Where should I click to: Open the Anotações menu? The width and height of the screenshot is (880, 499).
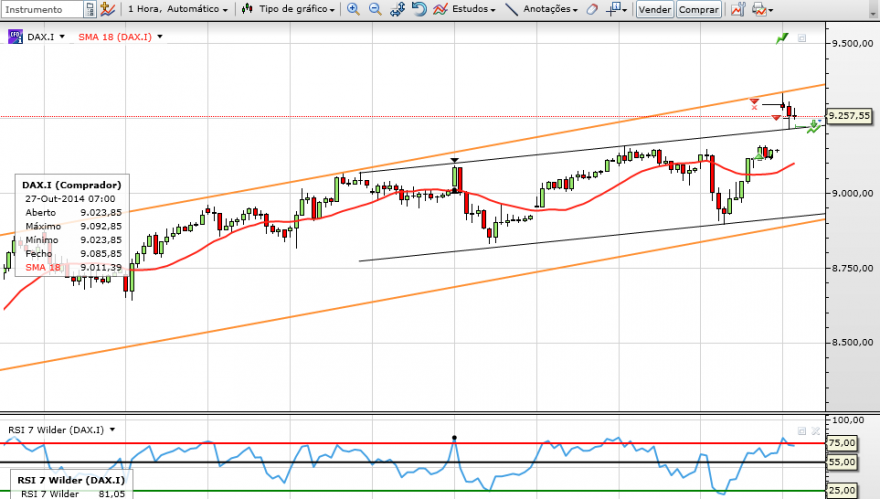(550, 9)
